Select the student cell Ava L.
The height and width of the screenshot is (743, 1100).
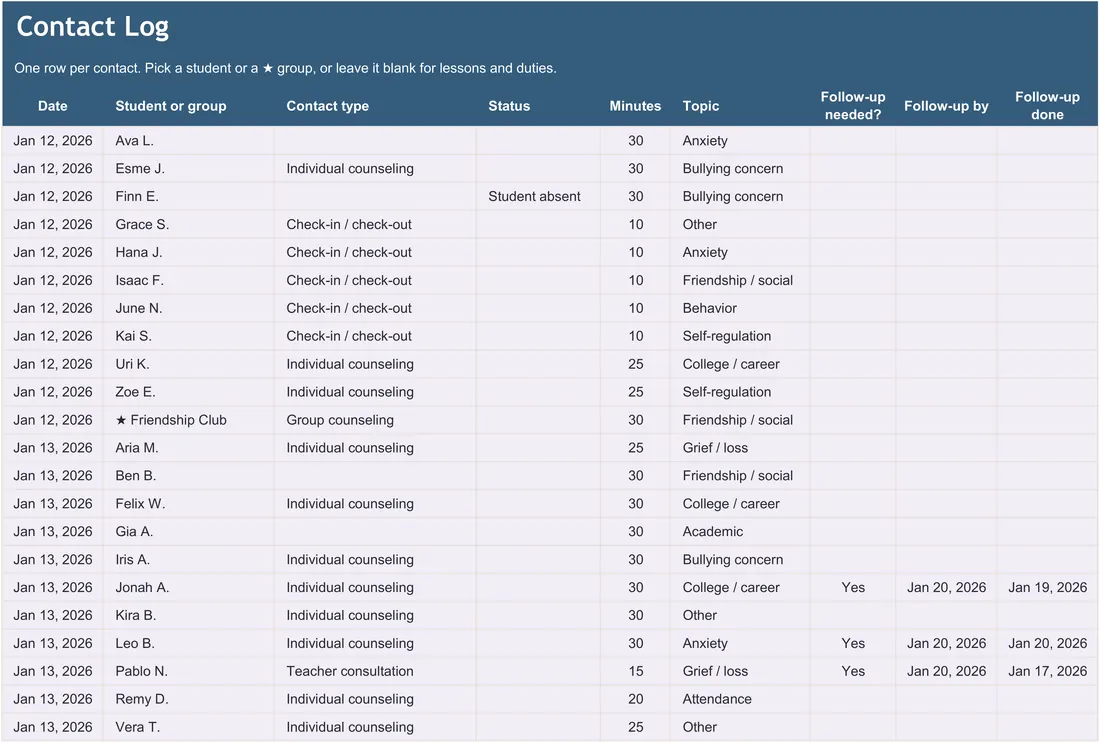click(188, 141)
